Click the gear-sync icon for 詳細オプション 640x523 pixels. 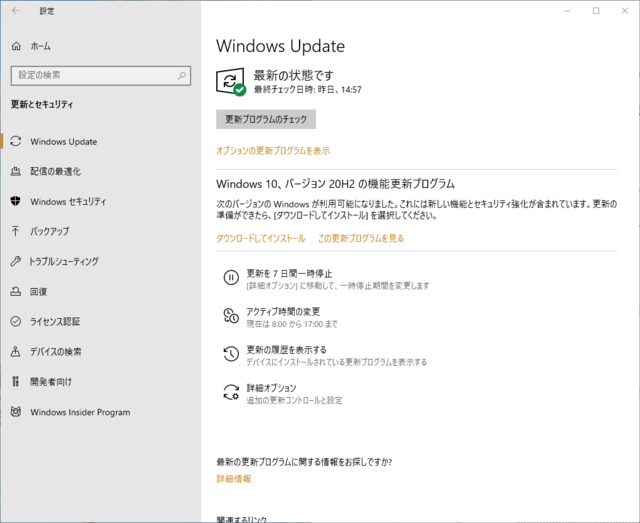(231, 392)
